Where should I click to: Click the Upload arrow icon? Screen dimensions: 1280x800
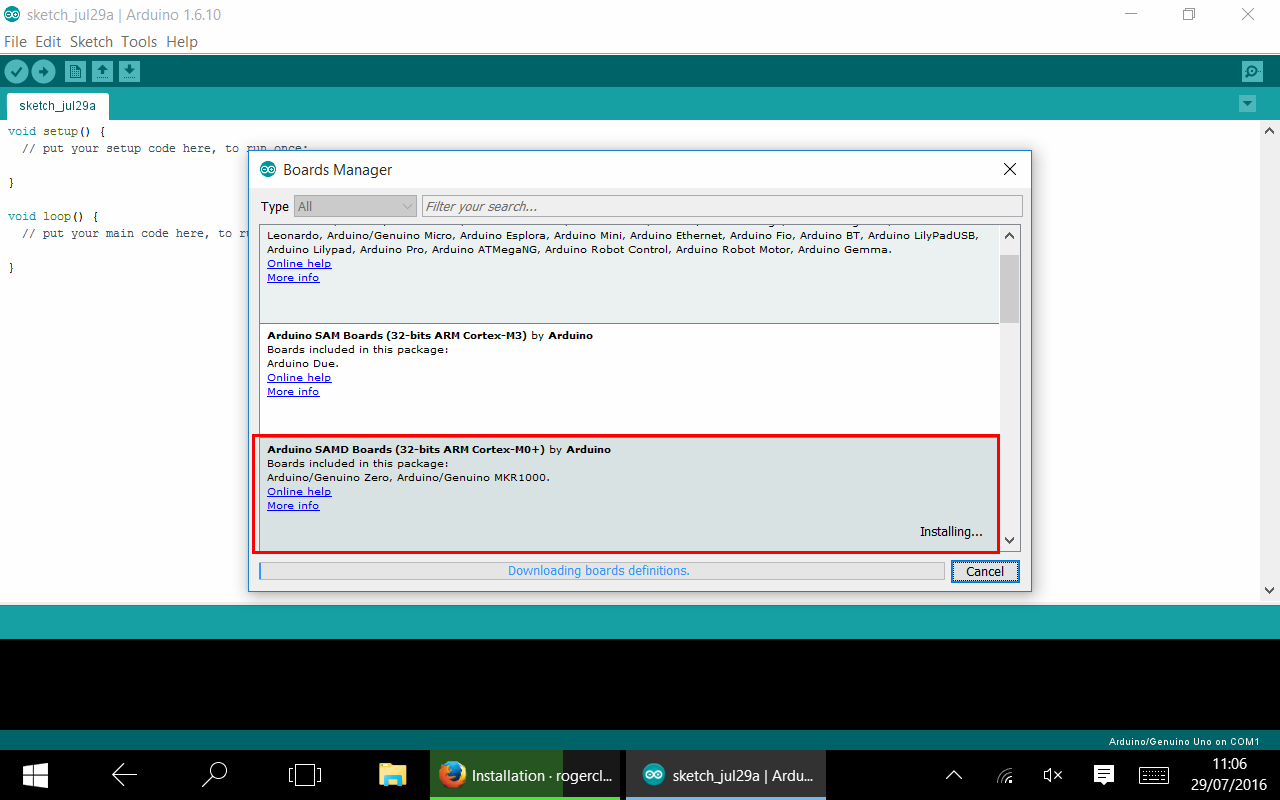pos(43,71)
